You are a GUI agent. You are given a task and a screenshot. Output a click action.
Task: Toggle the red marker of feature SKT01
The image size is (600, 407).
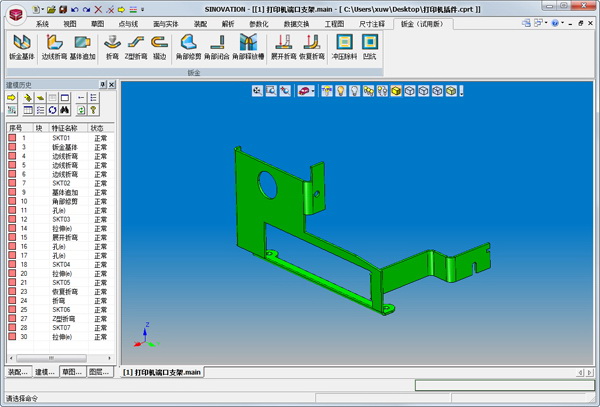click(x=11, y=138)
